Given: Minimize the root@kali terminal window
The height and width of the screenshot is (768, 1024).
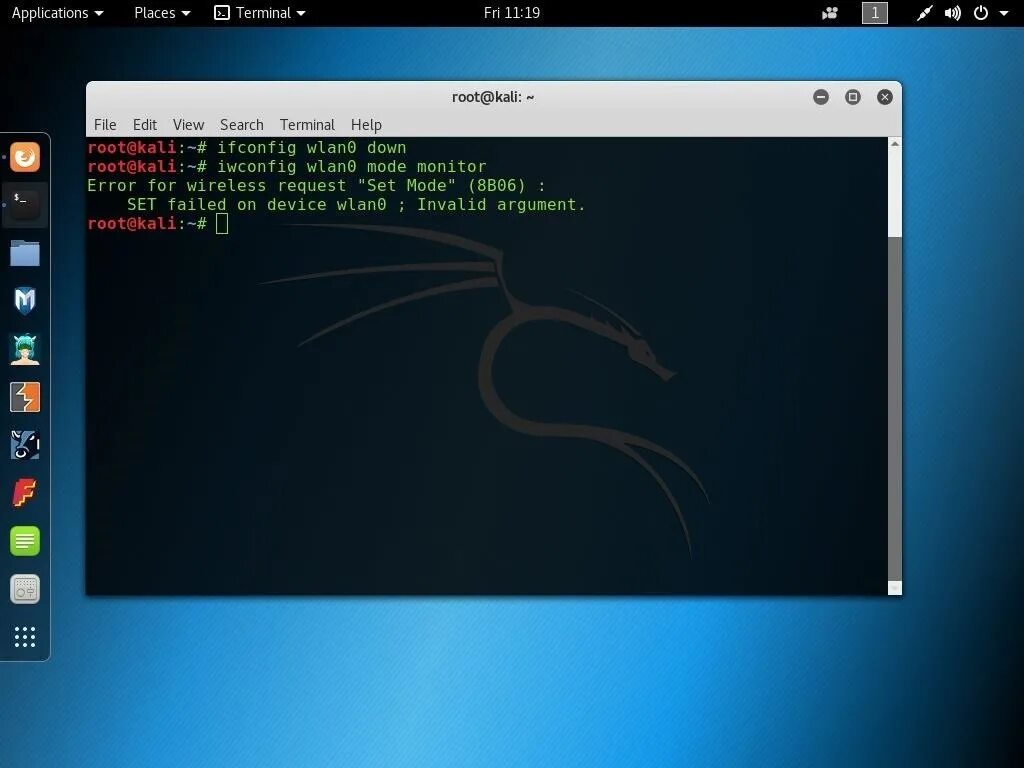Looking at the screenshot, I should 821,97.
